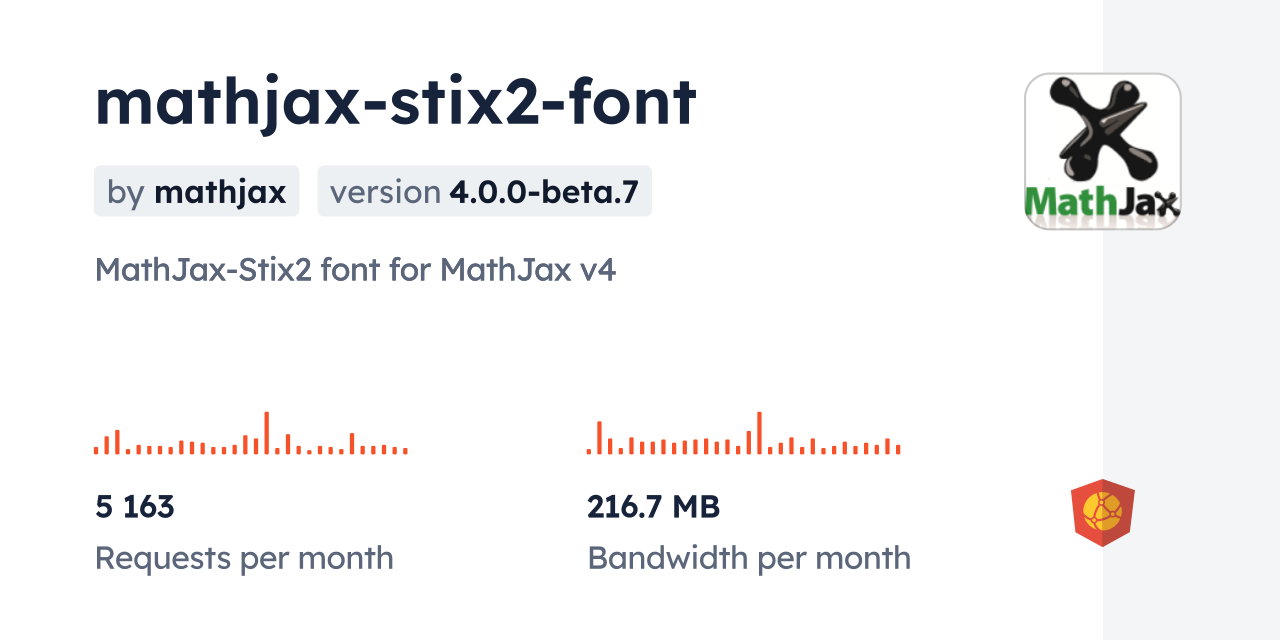
Task: Click the 'MathJax-Stix2 font for MathJax v4' description
Action: [x=355, y=269]
